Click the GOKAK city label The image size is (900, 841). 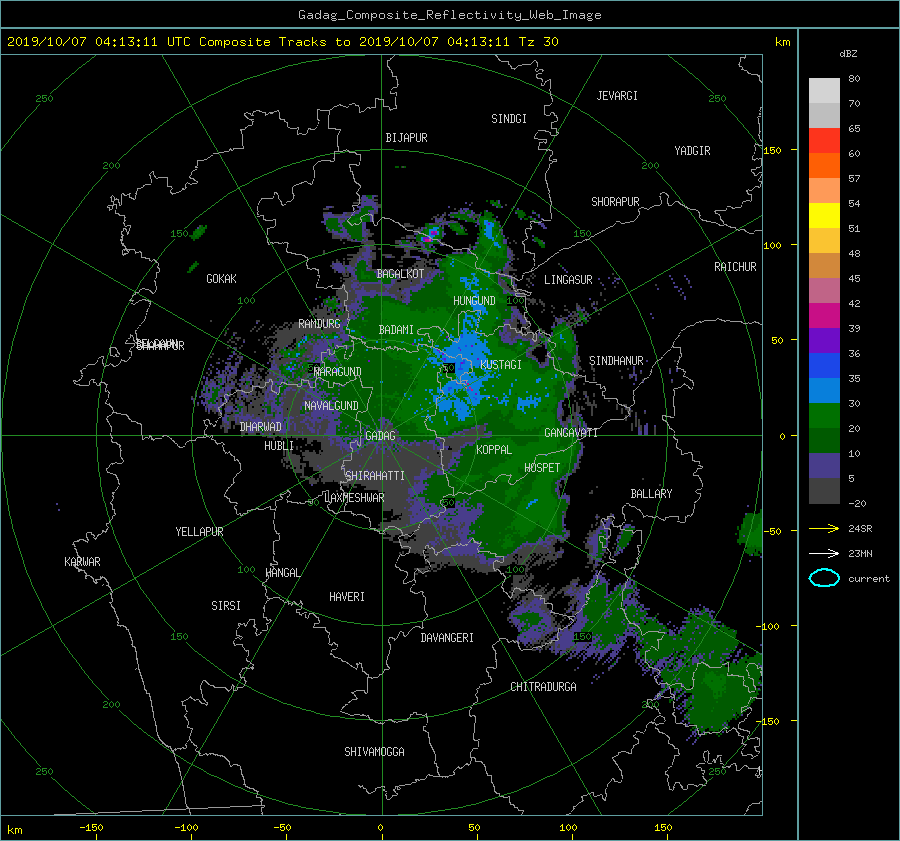point(221,279)
